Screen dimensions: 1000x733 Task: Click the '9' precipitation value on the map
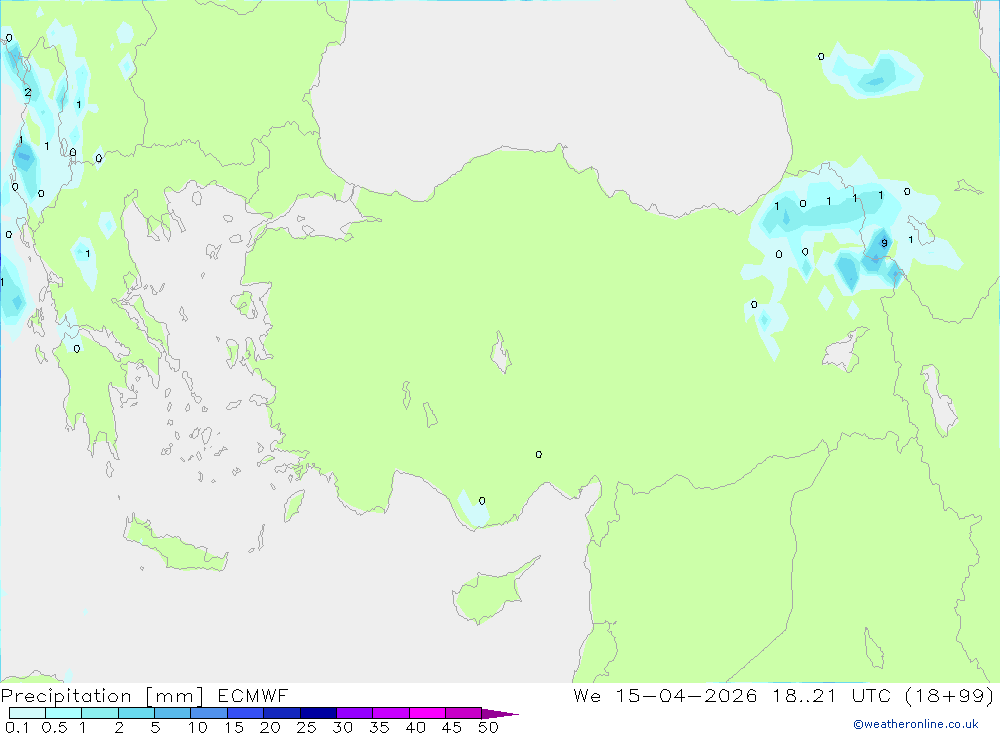click(884, 243)
